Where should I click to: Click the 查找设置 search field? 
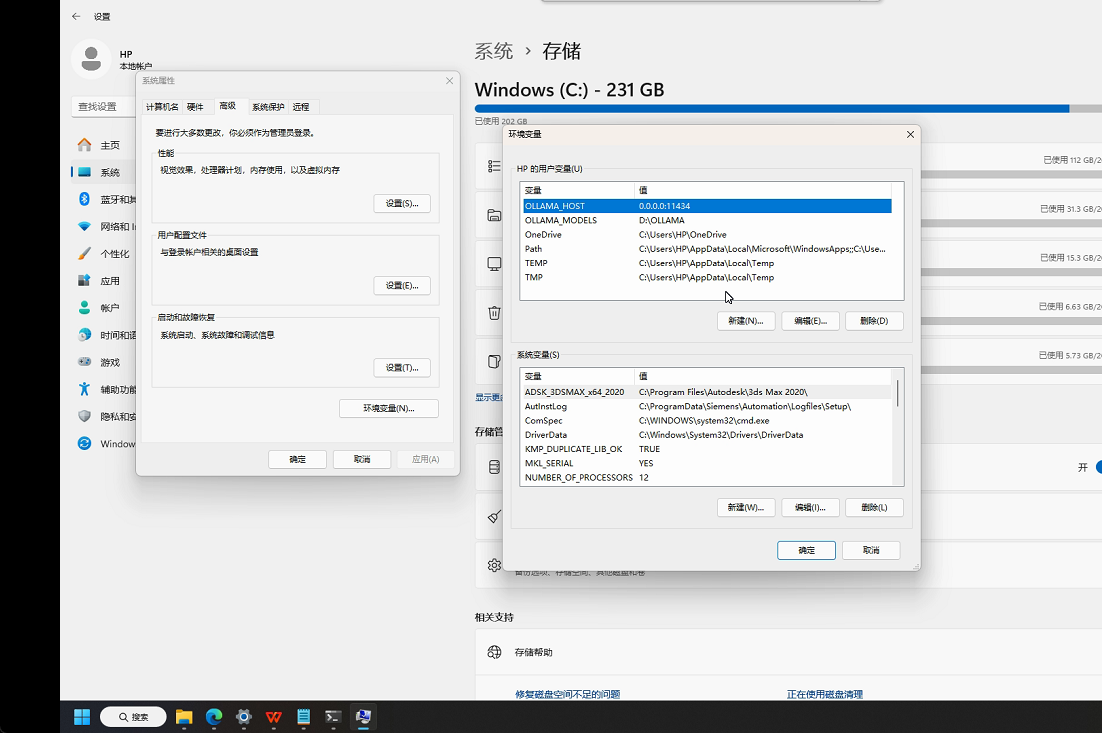pyautogui.click(x=103, y=107)
